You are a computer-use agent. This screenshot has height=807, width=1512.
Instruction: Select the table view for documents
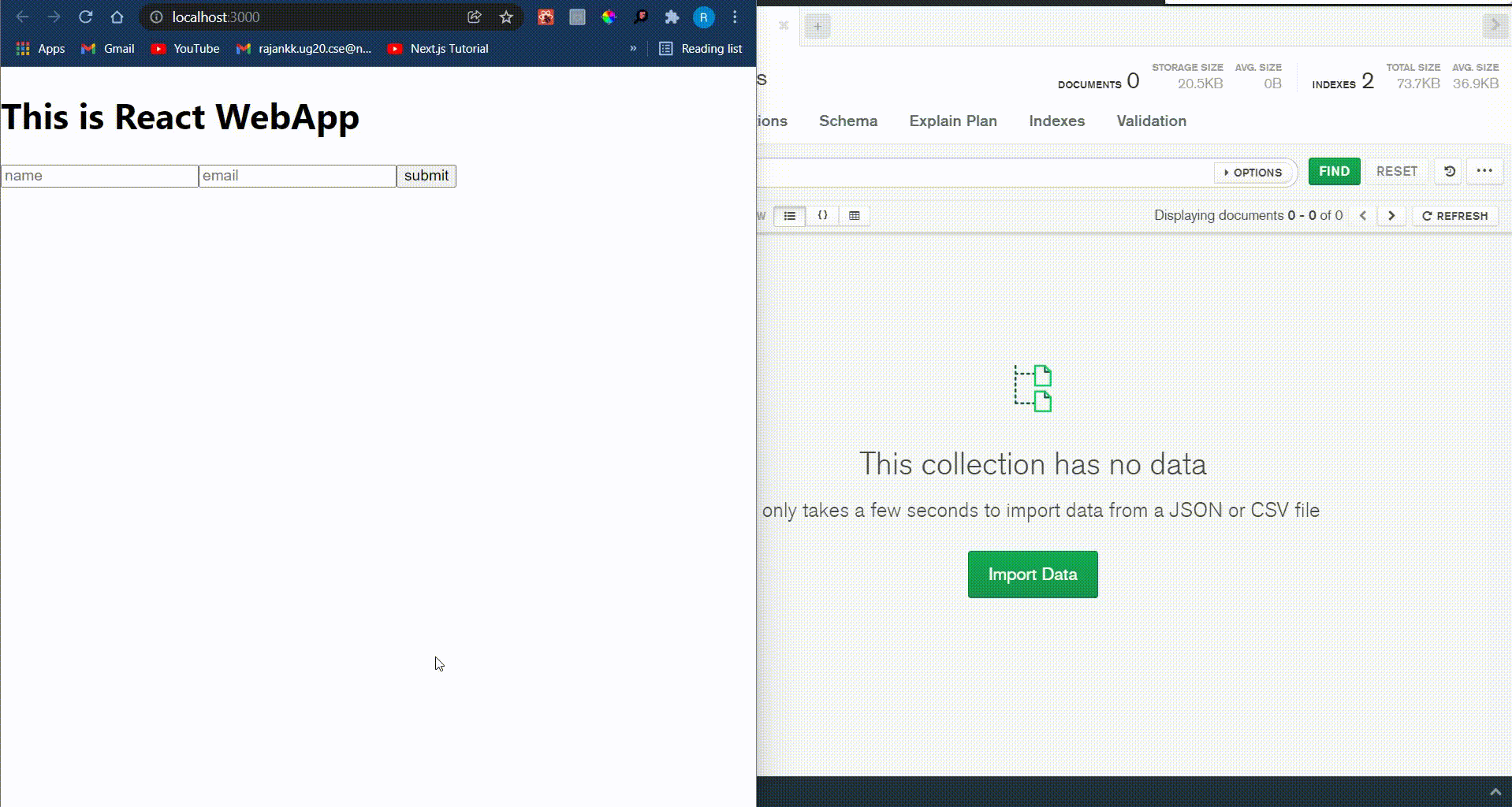point(854,215)
